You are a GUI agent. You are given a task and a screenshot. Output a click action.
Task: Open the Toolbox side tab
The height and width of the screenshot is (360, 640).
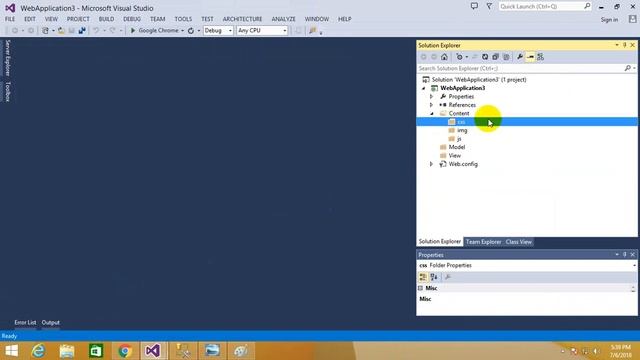[7, 91]
